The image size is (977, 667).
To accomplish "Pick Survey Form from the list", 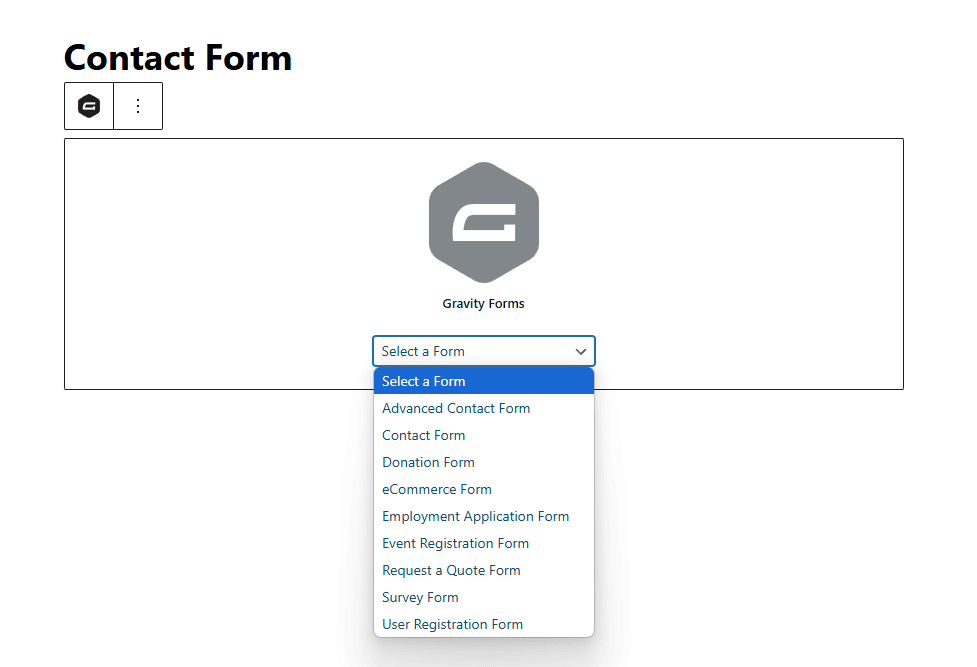I will click(x=484, y=597).
